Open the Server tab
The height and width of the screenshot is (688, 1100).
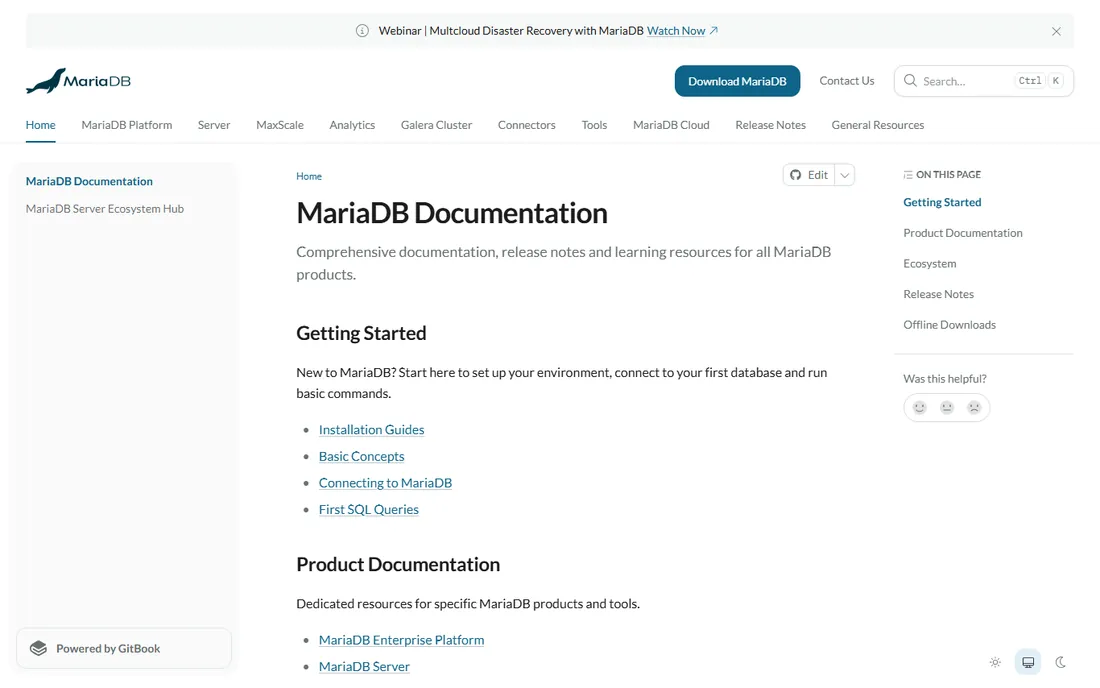pyautogui.click(x=214, y=125)
